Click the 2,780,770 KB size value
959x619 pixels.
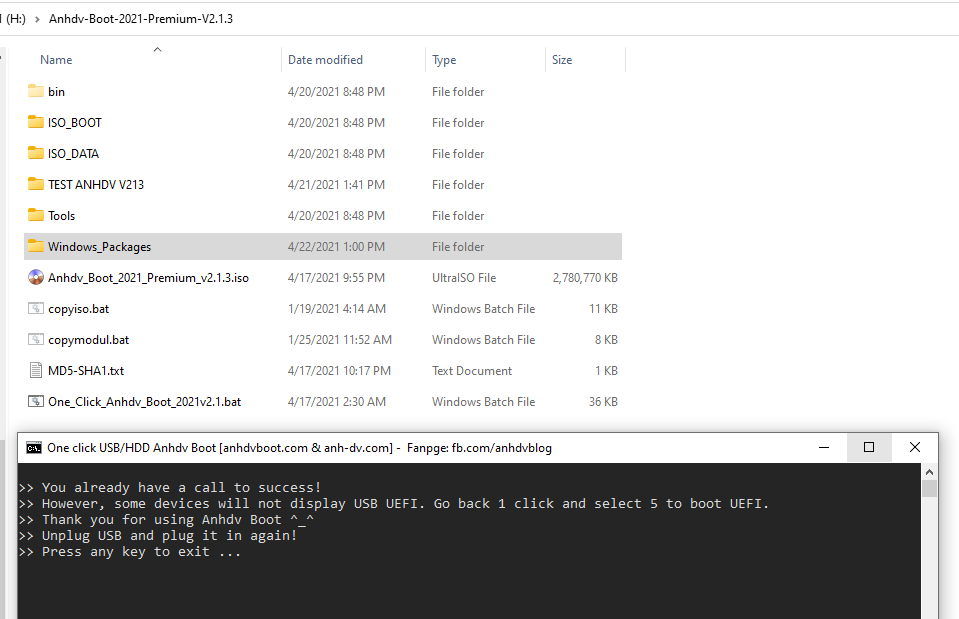coord(585,278)
